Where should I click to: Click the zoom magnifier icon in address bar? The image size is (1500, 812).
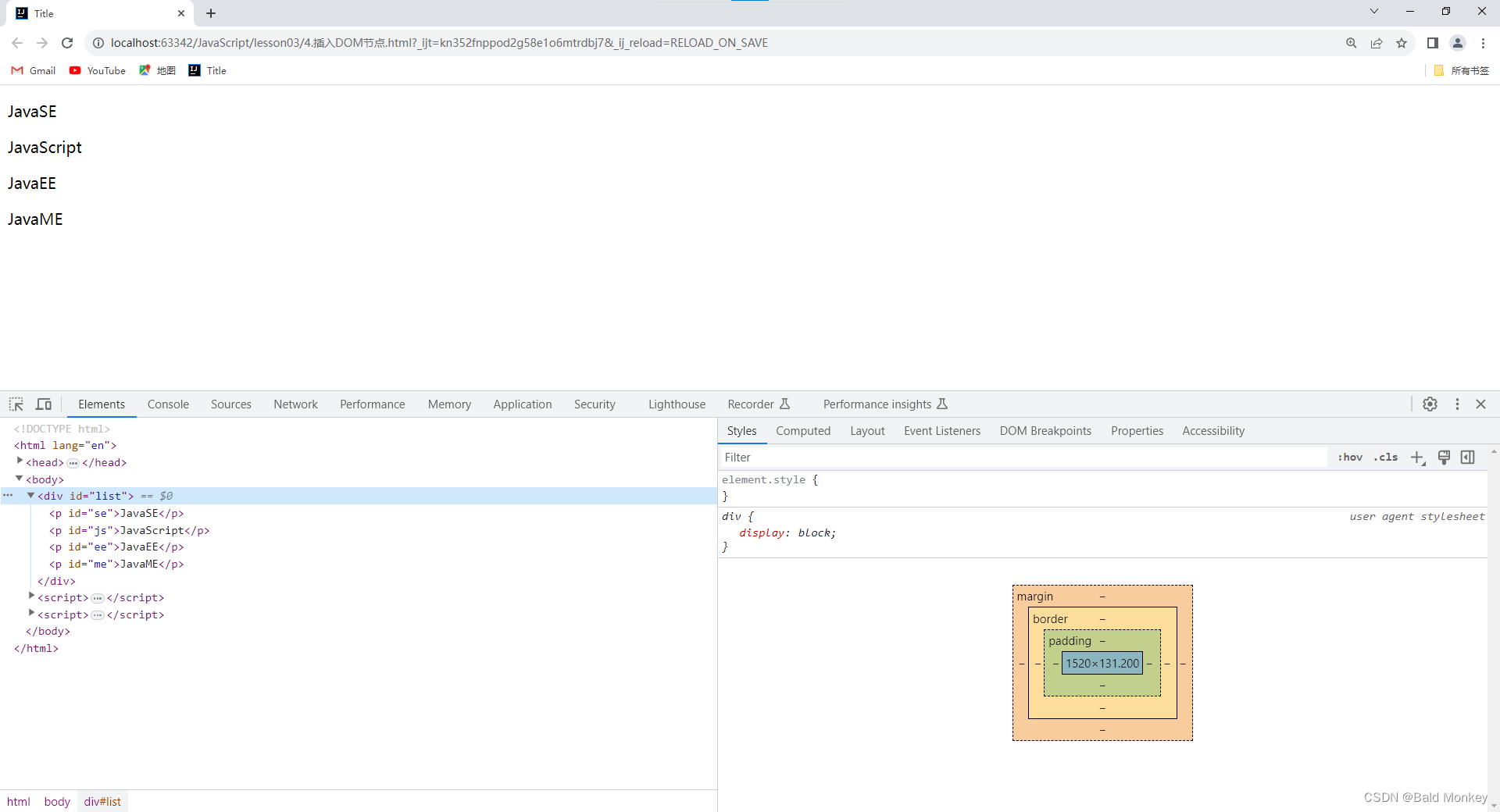click(1352, 43)
